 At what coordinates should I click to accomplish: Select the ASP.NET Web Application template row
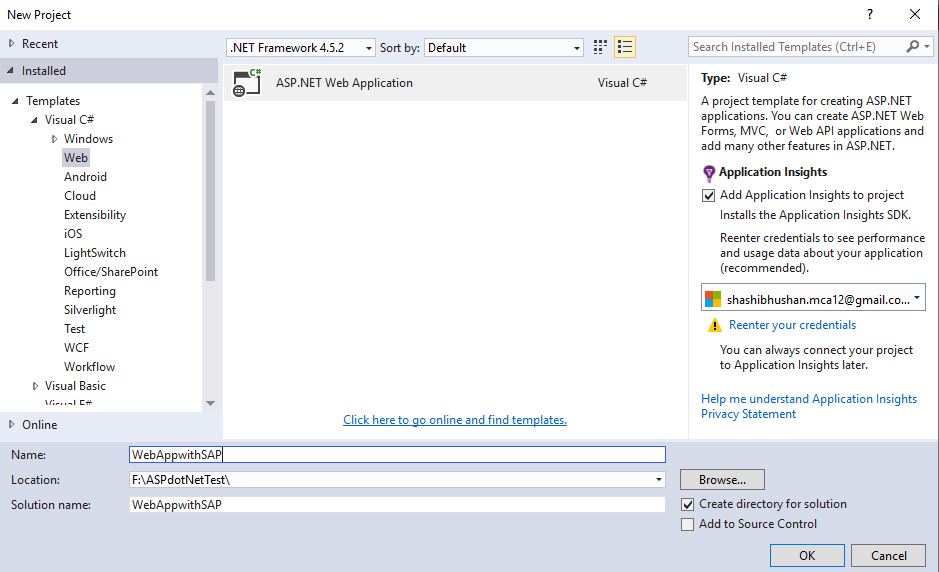(455, 83)
